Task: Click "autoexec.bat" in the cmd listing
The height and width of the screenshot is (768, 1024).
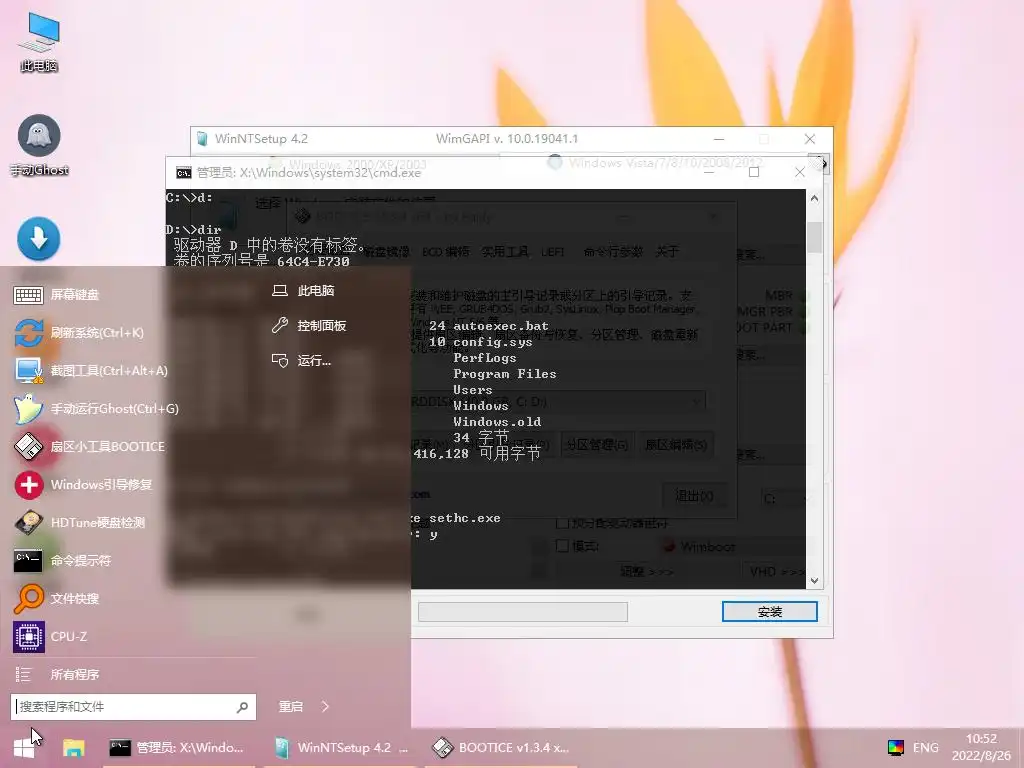Action: point(501,325)
